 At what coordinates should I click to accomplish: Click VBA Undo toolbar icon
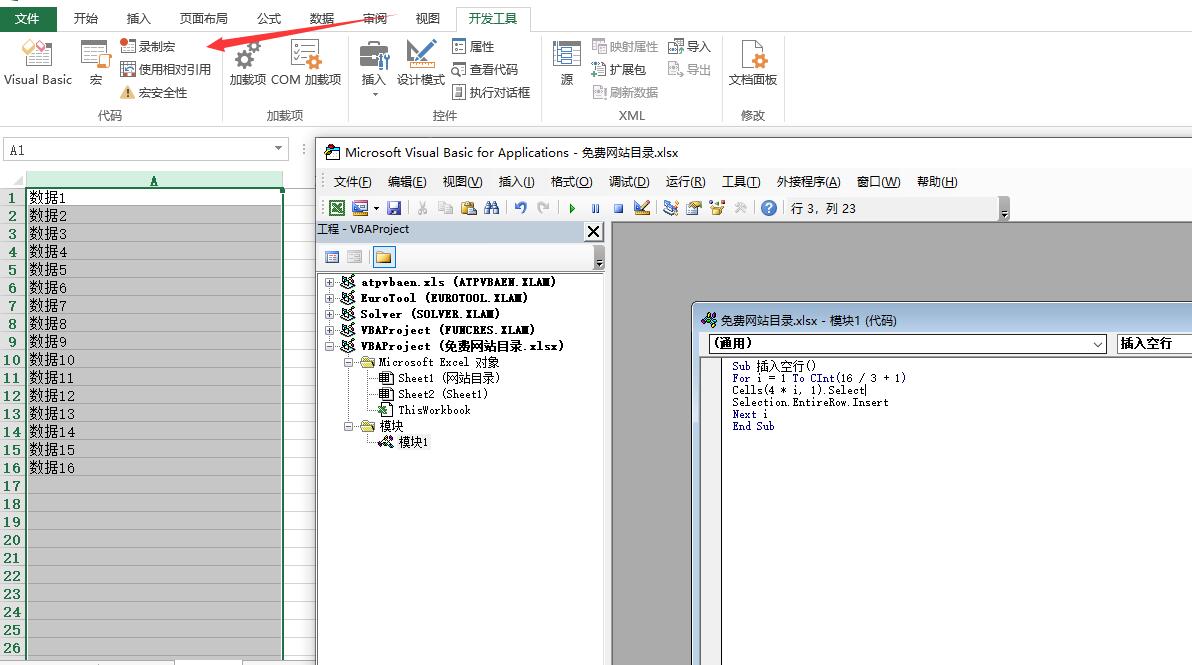(521, 208)
